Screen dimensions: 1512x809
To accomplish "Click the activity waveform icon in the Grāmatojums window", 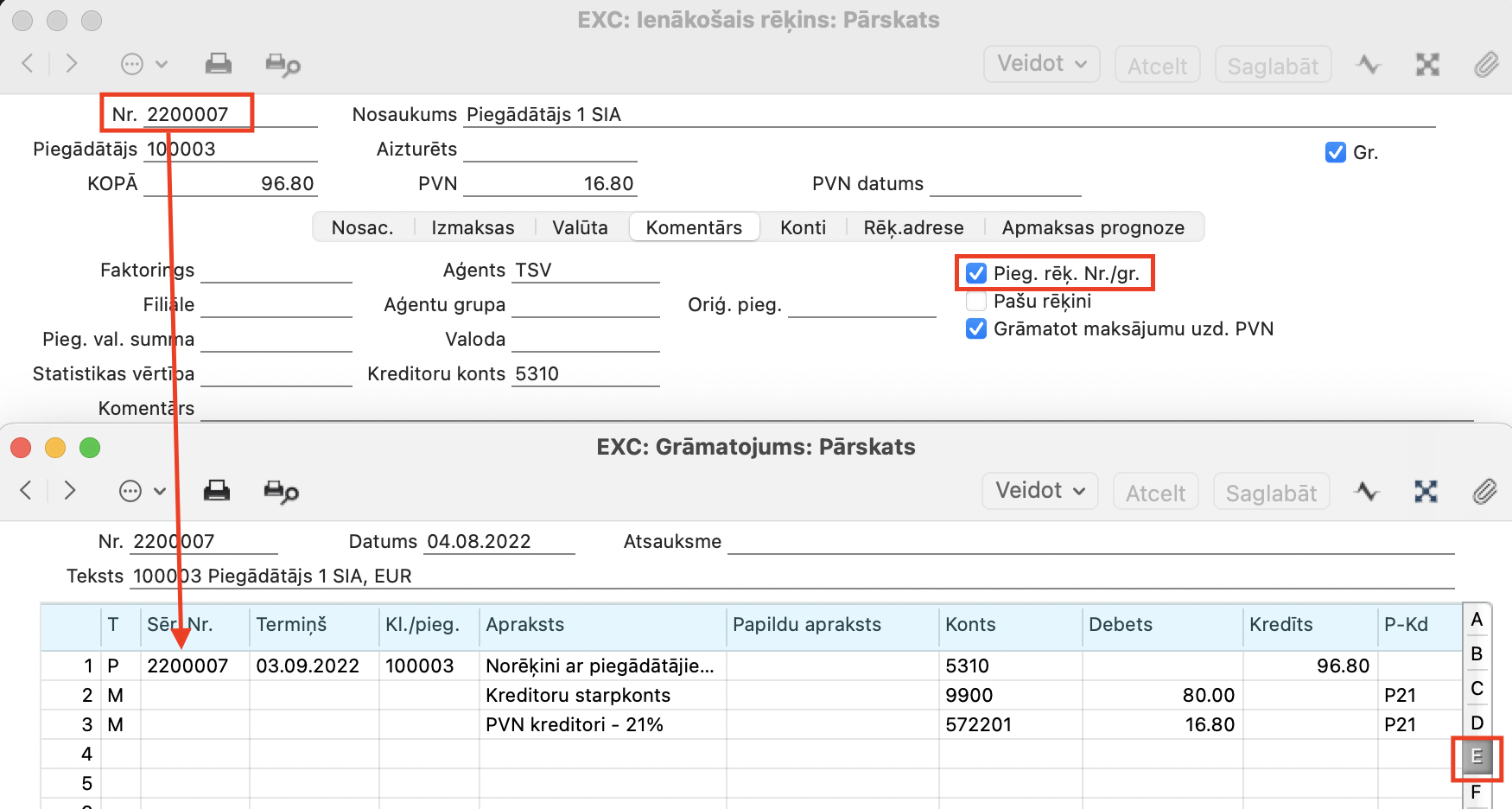I will point(1367,492).
